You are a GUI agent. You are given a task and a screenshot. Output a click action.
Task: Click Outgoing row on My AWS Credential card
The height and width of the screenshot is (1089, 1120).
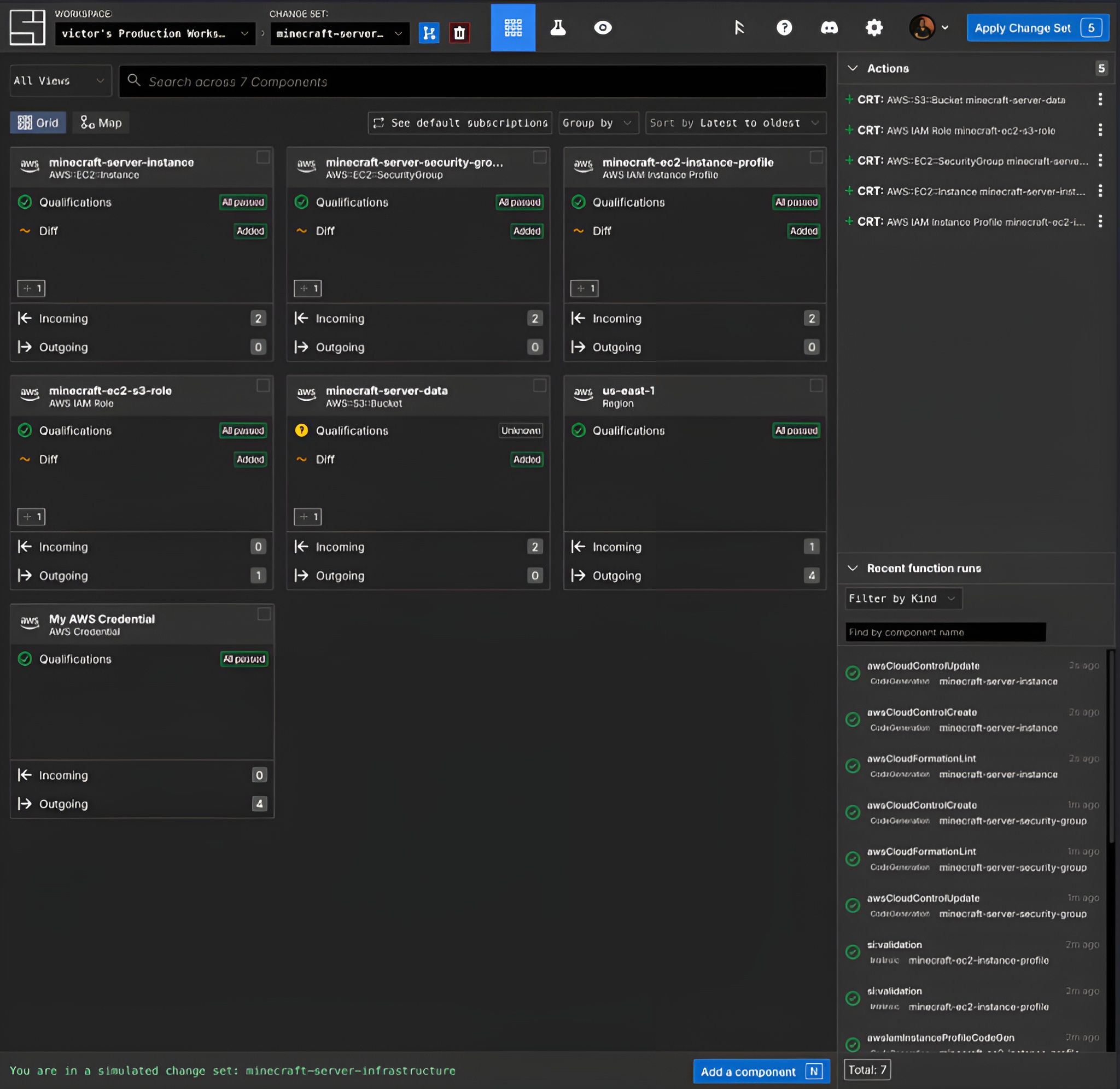142,804
